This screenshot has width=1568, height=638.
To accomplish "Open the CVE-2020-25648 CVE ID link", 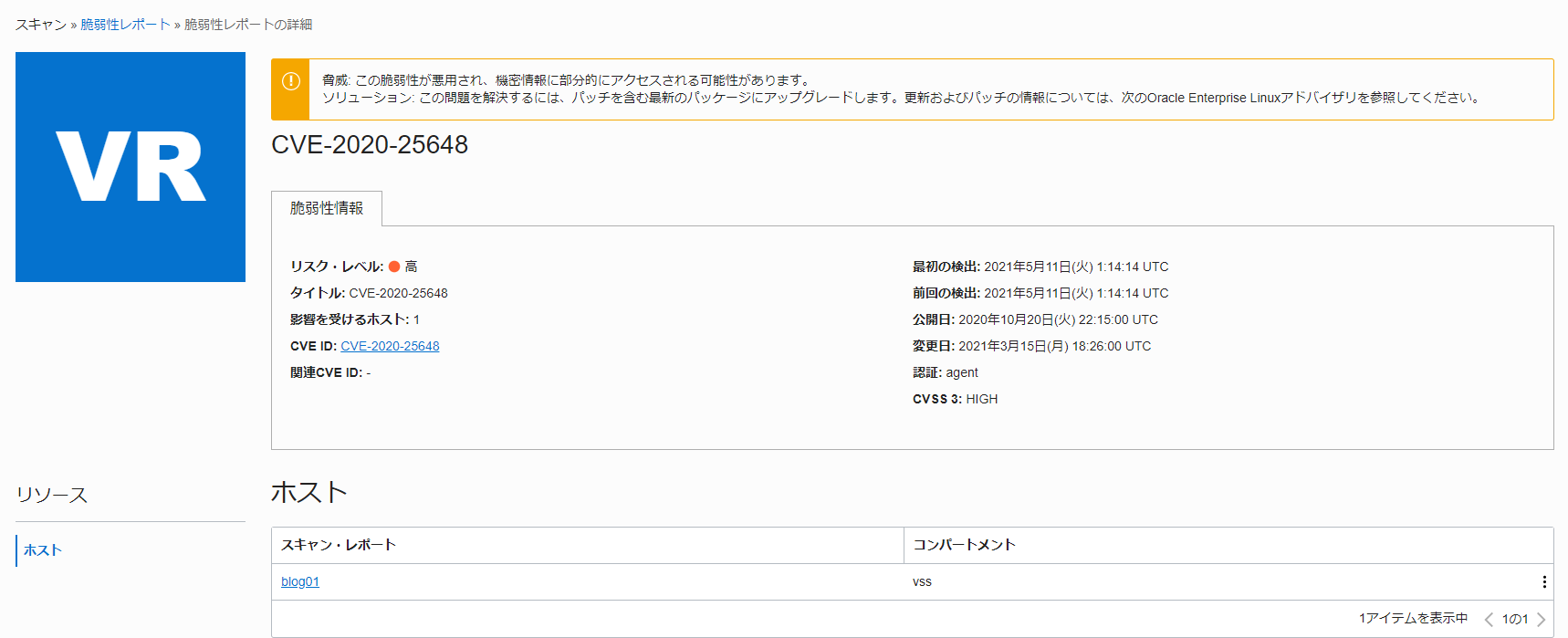I will pos(390,346).
